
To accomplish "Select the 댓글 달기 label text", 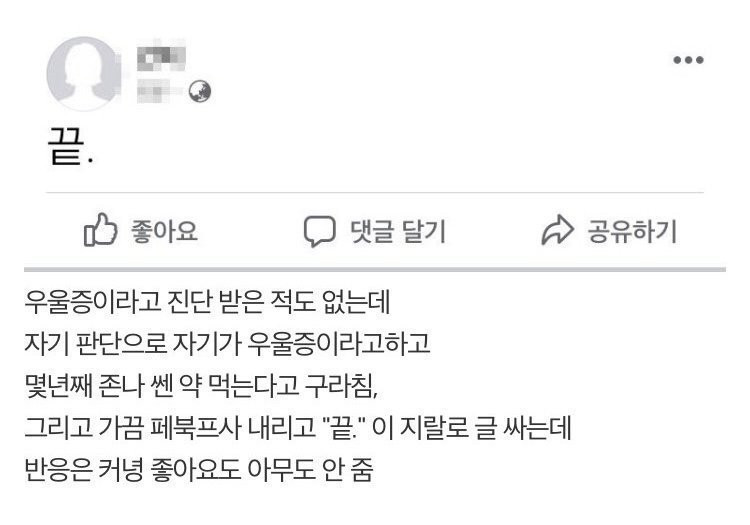I will [x=398, y=231].
